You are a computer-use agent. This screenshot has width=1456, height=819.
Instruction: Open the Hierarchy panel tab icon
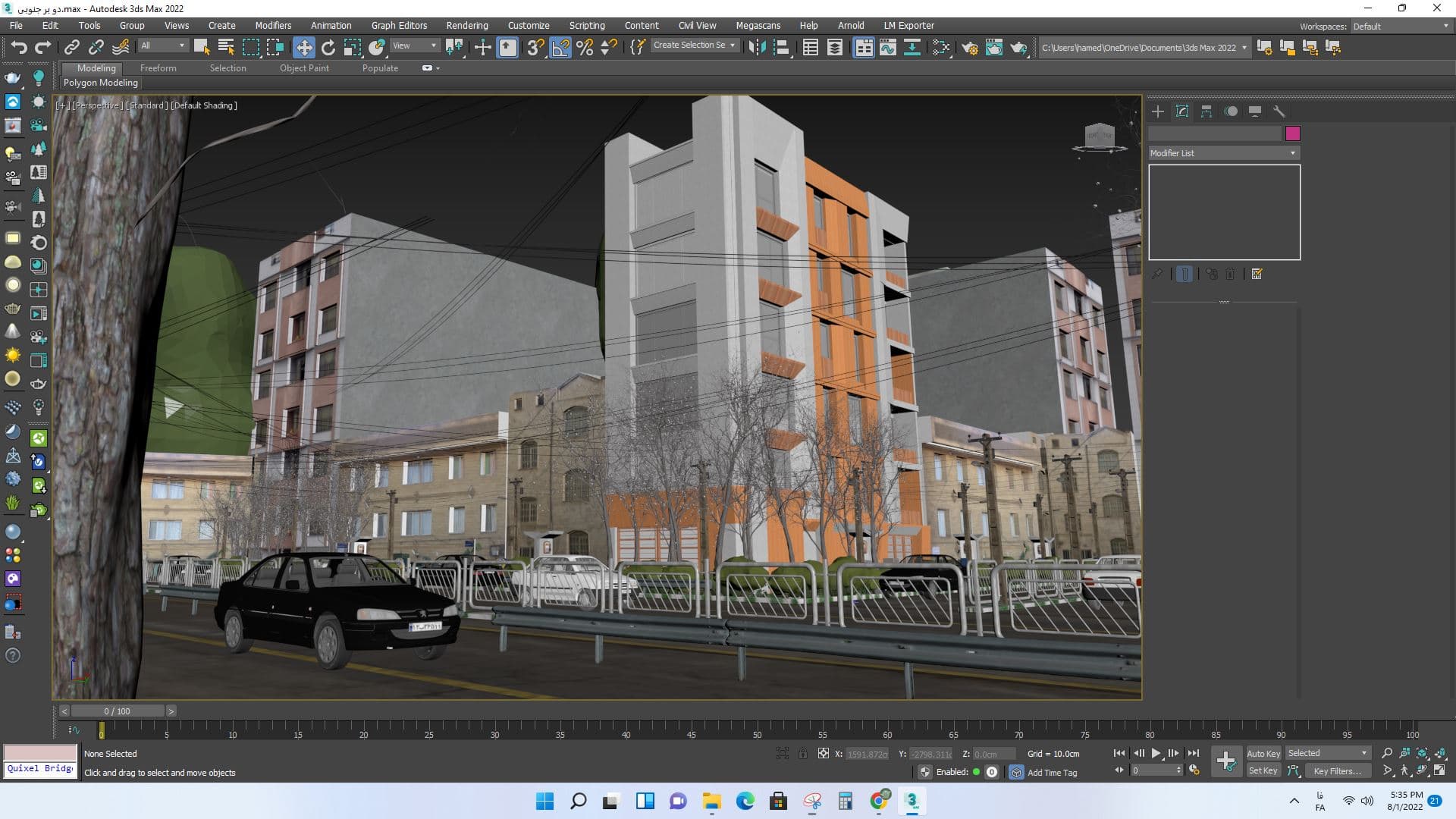(x=1207, y=111)
